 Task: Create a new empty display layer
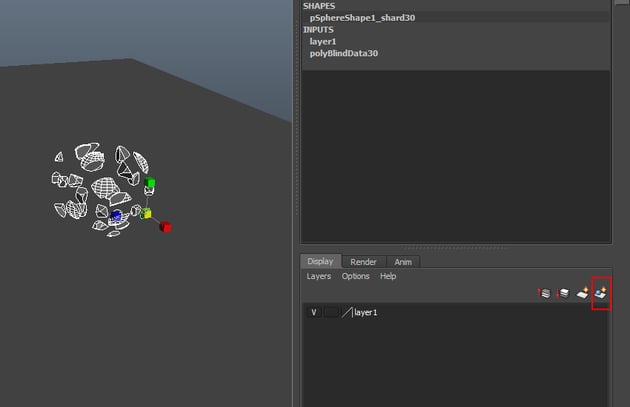click(x=582, y=293)
